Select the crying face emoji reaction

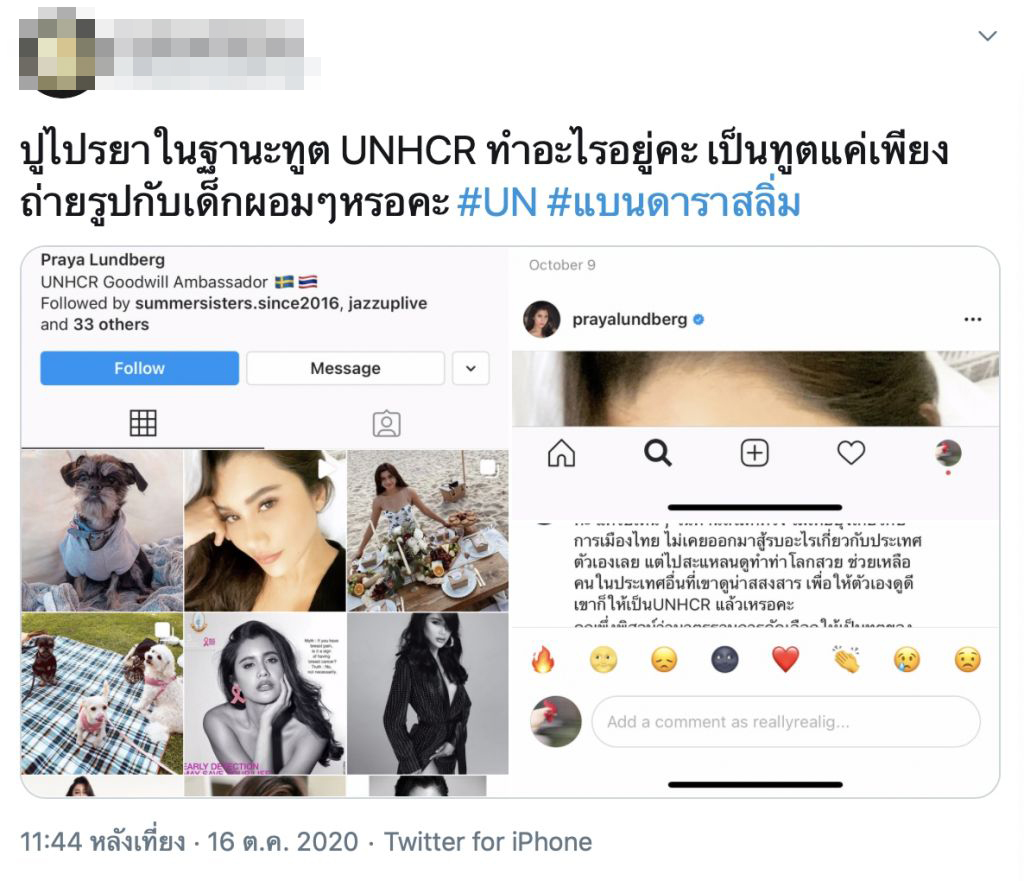906,660
